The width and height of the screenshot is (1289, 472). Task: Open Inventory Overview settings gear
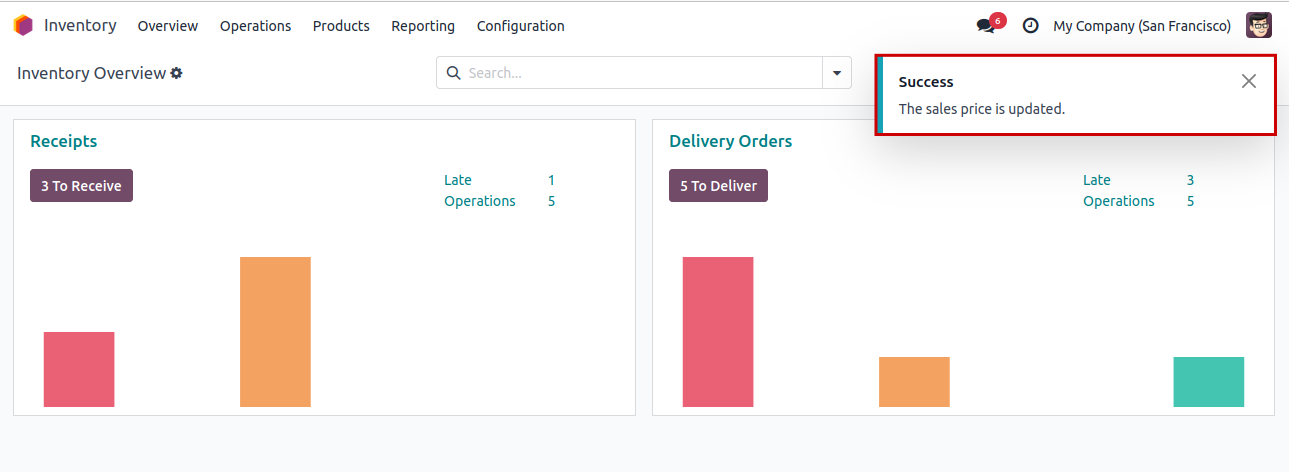[x=177, y=73]
